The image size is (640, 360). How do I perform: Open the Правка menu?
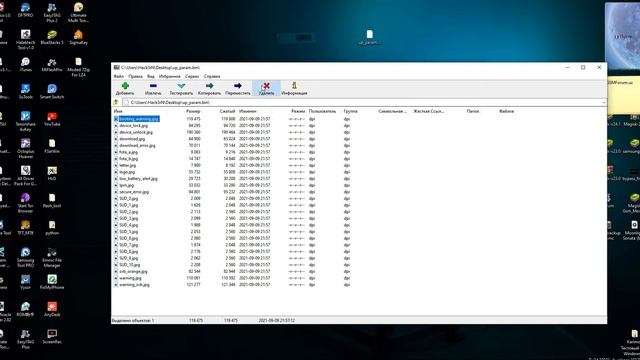click(x=136, y=76)
